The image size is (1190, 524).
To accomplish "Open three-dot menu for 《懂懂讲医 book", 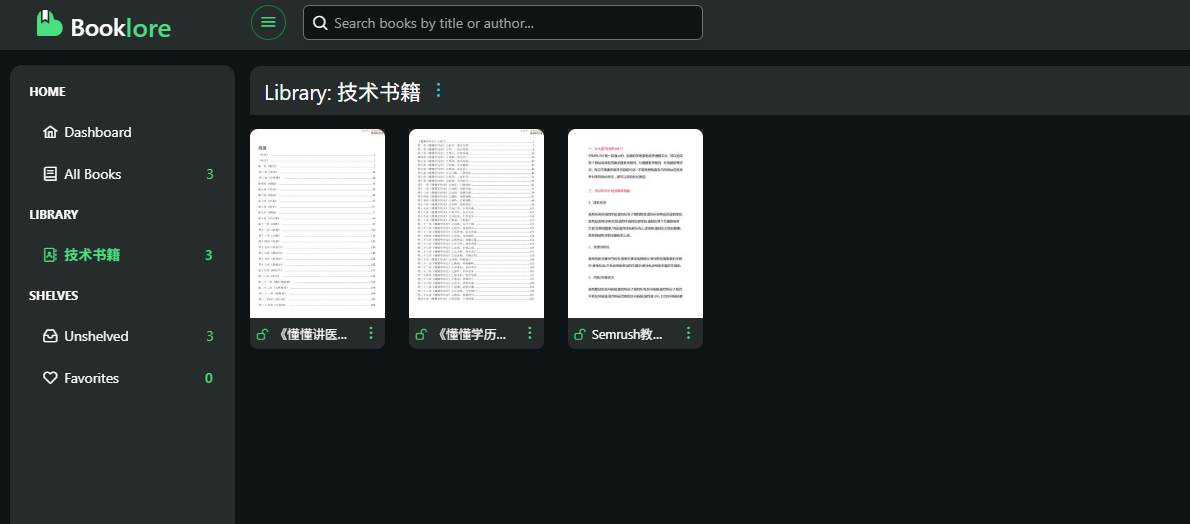I will click(371, 333).
